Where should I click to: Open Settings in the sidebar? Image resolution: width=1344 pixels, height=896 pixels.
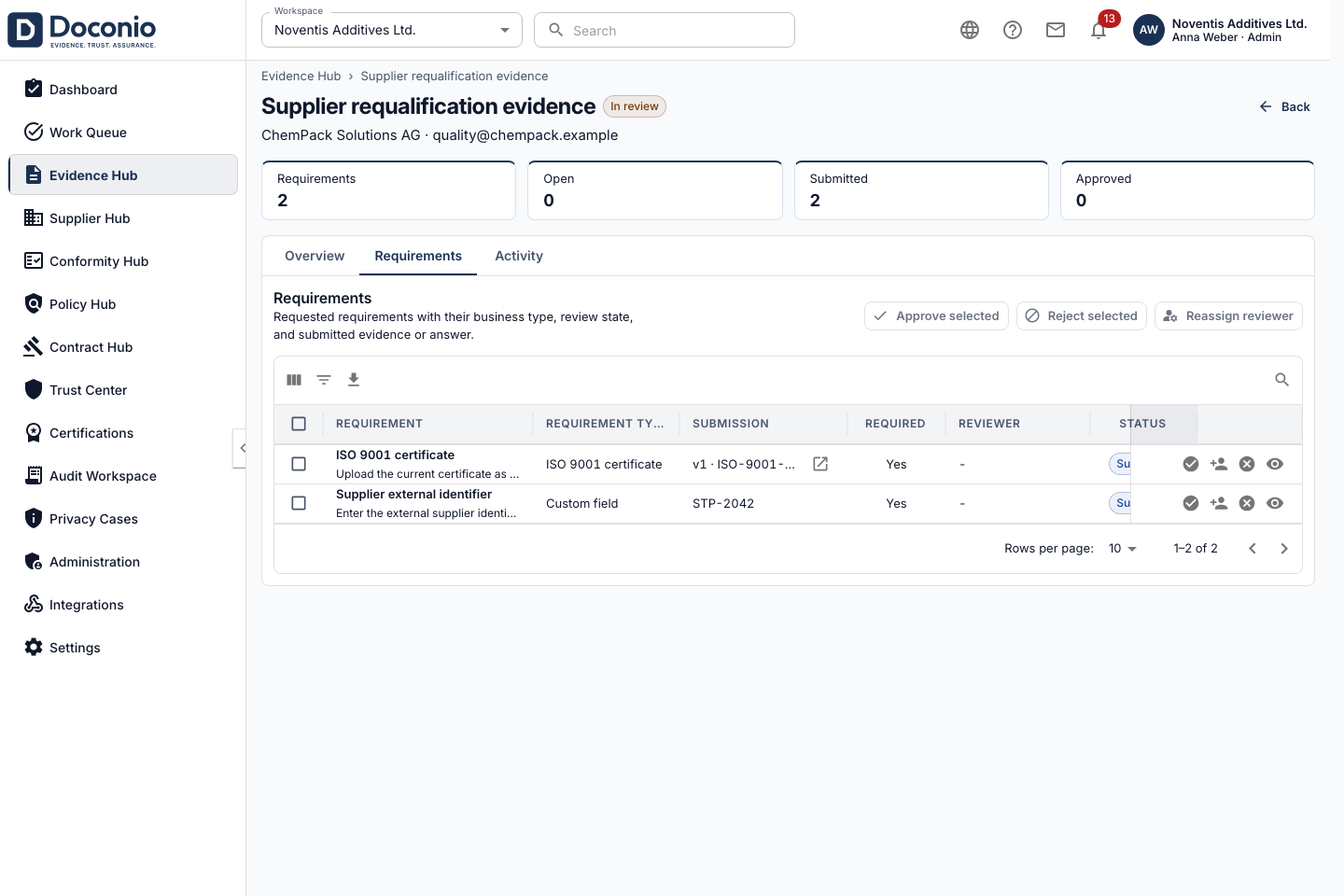pos(123,648)
